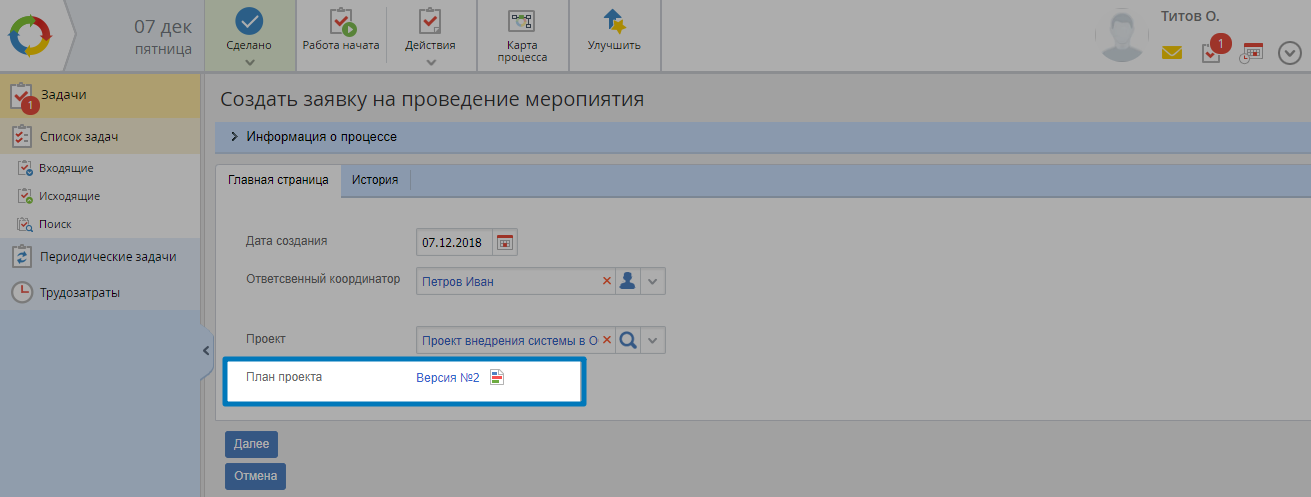
Task: Open task notifications with red badge
Action: (1212, 52)
